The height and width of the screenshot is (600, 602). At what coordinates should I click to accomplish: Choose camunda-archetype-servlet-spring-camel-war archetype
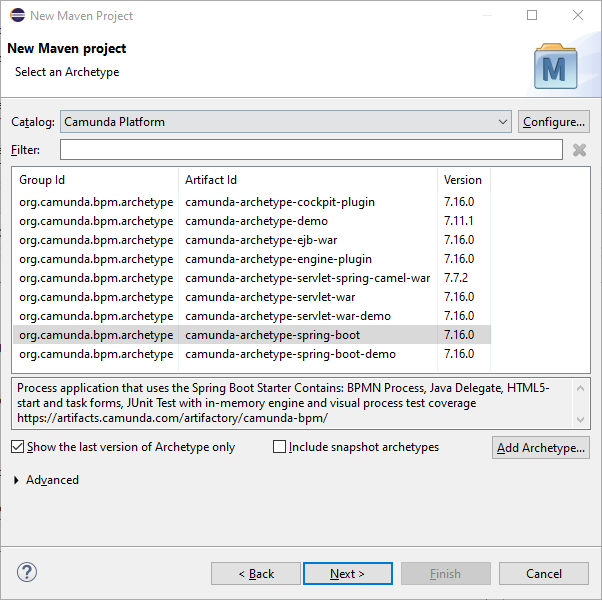click(307, 278)
